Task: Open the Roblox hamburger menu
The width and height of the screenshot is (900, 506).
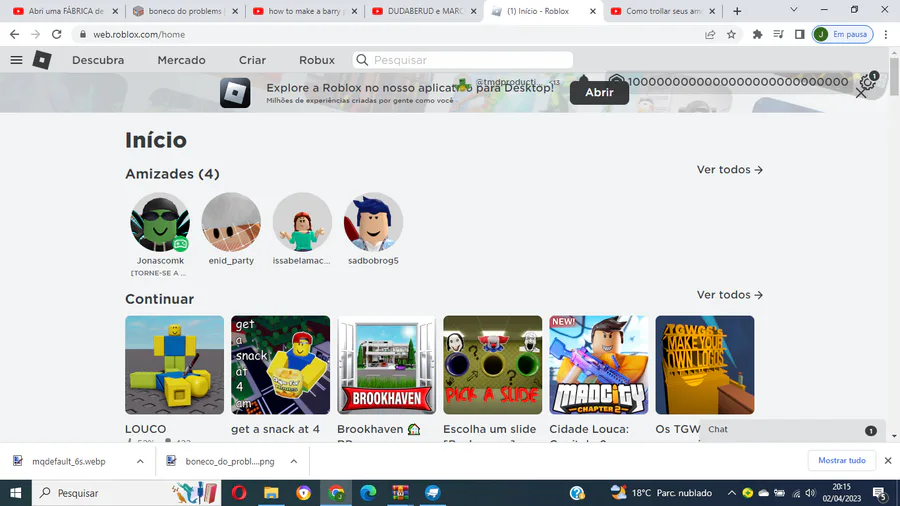Action: 16,60
